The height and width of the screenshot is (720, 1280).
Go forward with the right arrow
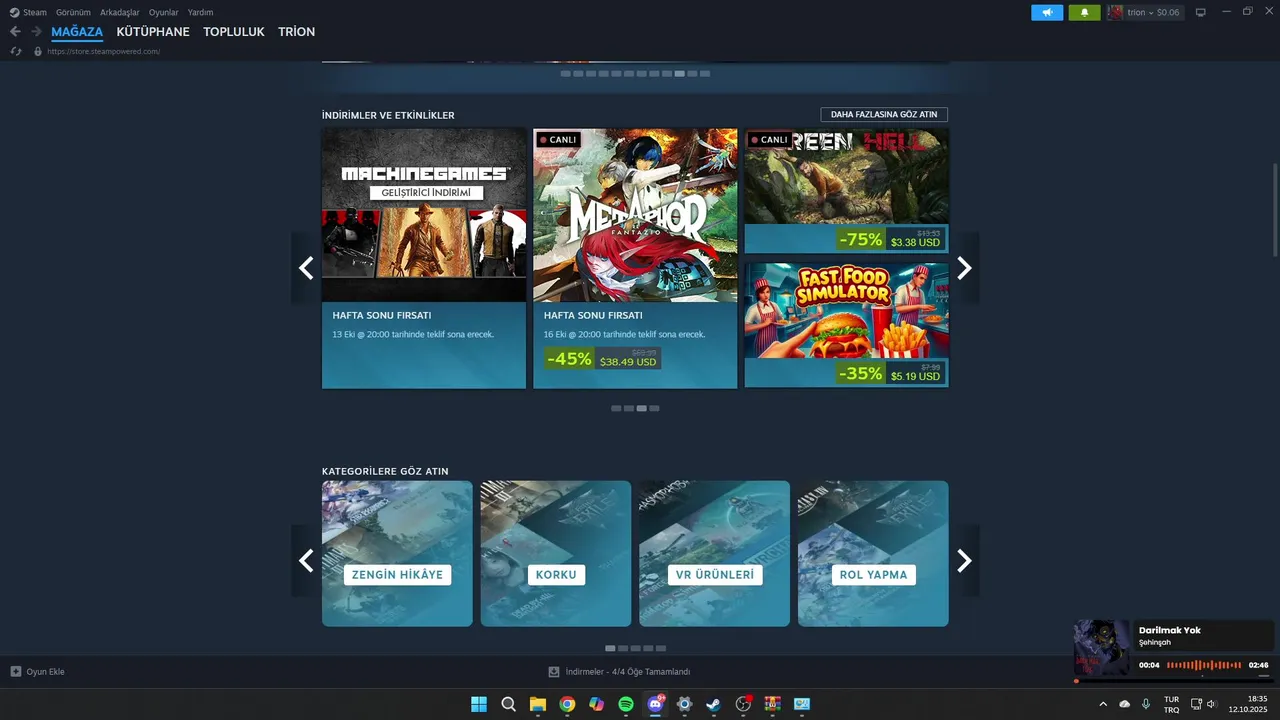(x=36, y=31)
